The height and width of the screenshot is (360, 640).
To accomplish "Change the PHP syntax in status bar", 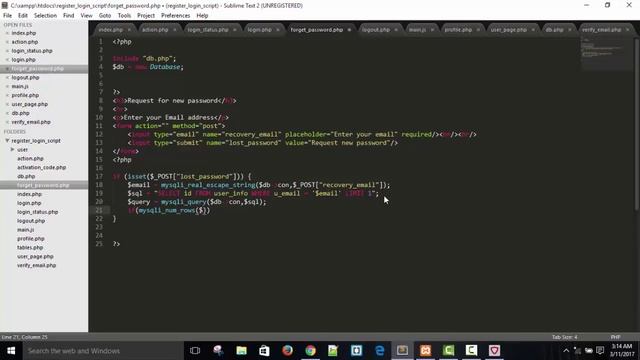I will tap(616, 337).
